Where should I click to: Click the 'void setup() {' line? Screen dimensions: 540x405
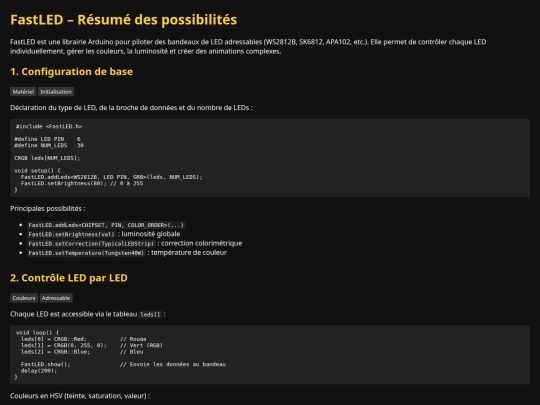point(37,170)
